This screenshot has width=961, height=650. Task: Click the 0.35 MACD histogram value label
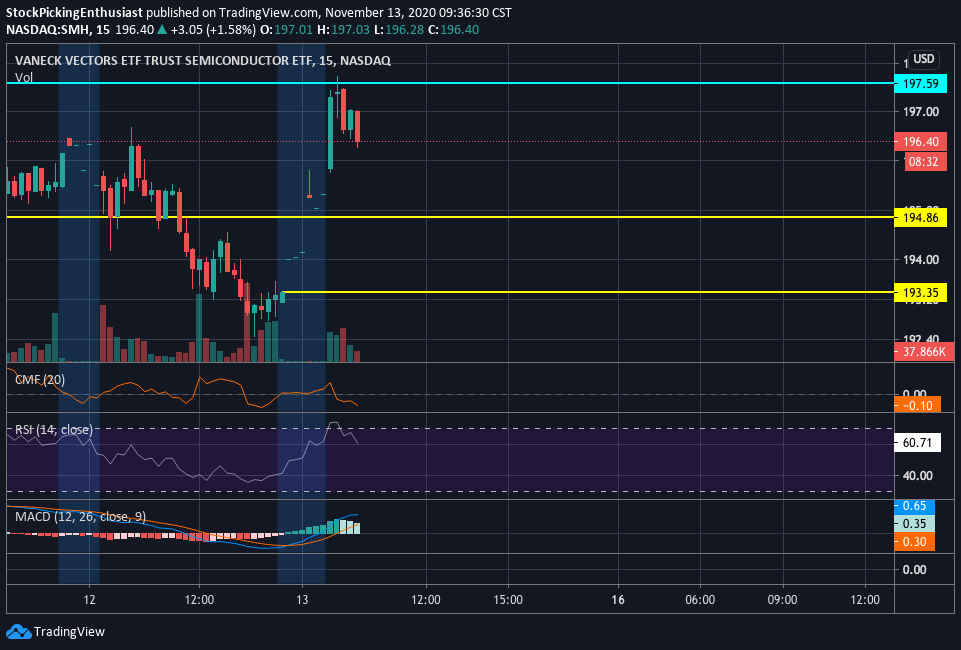[x=914, y=524]
